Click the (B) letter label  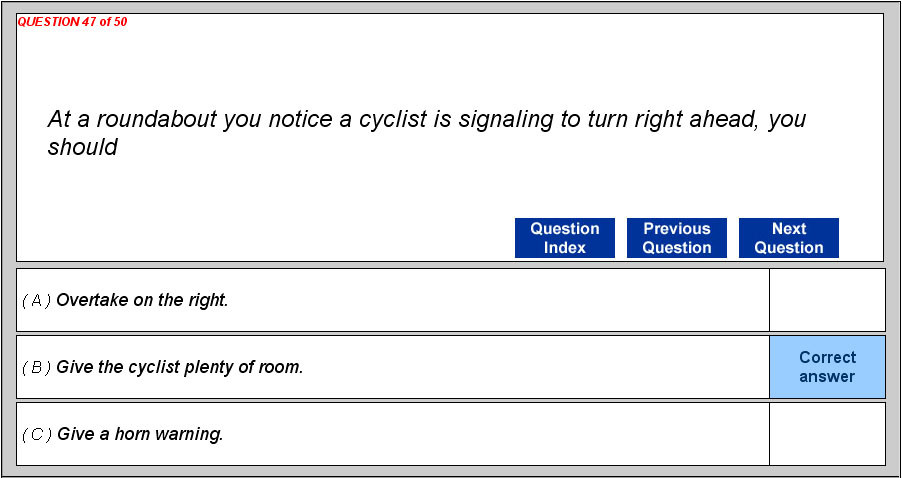pos(36,367)
